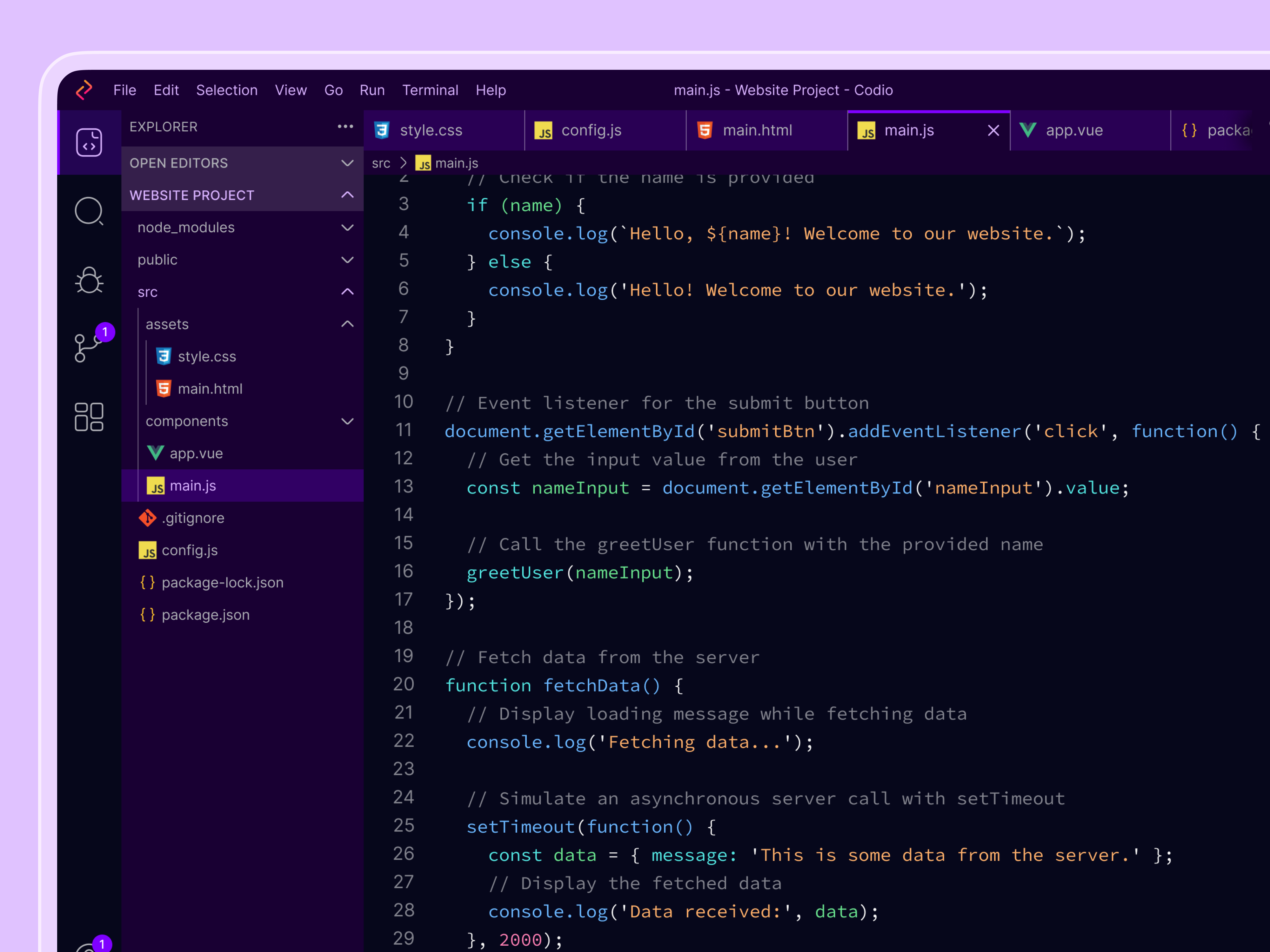Close the main.js editor tab
1270x952 pixels.
tap(993, 130)
